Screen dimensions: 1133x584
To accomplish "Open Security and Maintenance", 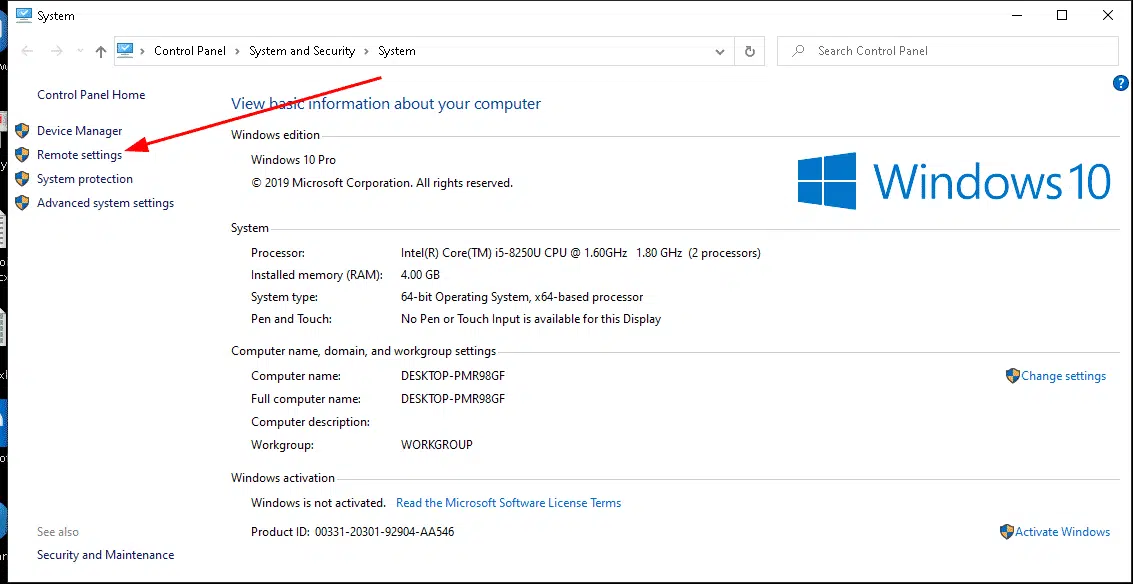I will pyautogui.click(x=105, y=555).
